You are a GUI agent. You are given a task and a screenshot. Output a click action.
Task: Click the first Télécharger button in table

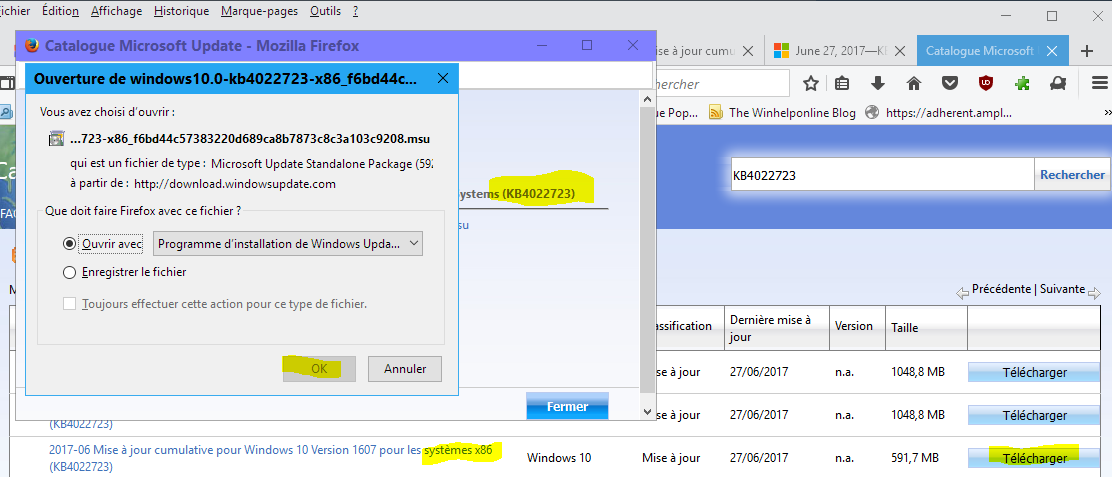1035,372
